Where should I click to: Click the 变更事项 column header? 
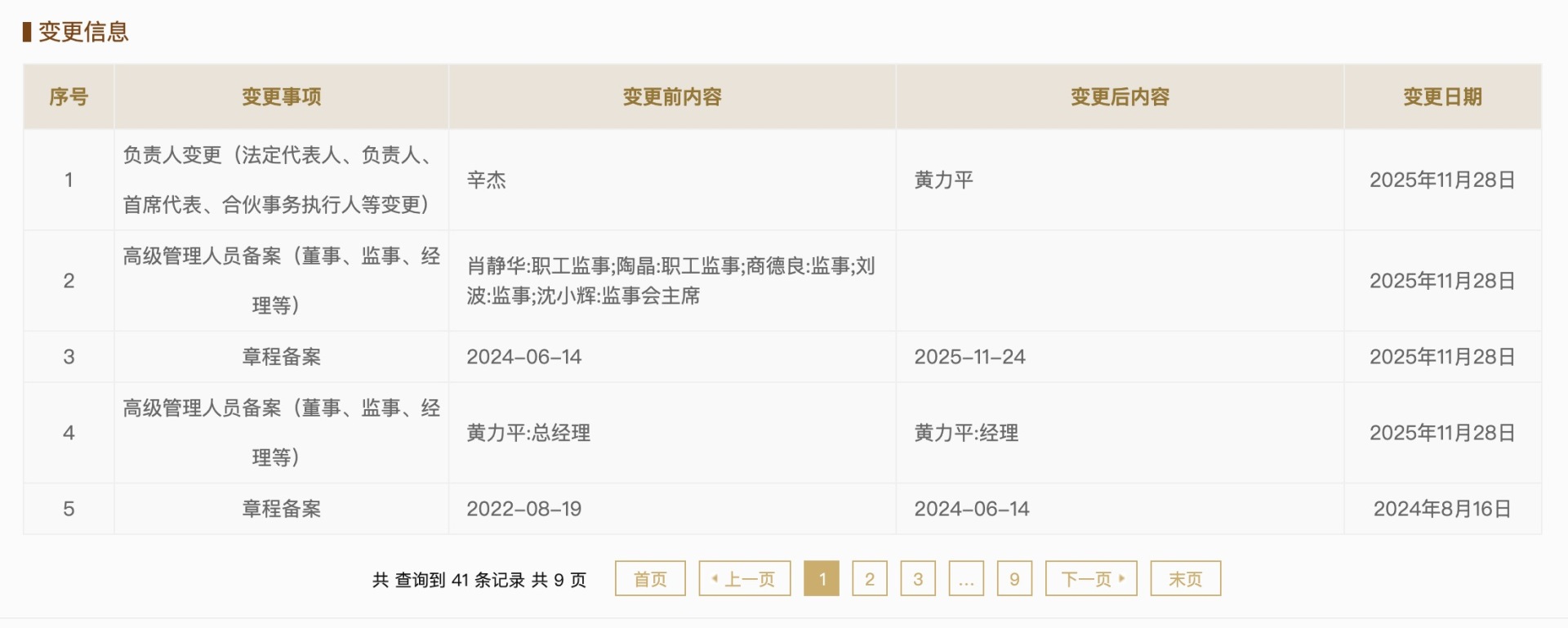[x=281, y=96]
